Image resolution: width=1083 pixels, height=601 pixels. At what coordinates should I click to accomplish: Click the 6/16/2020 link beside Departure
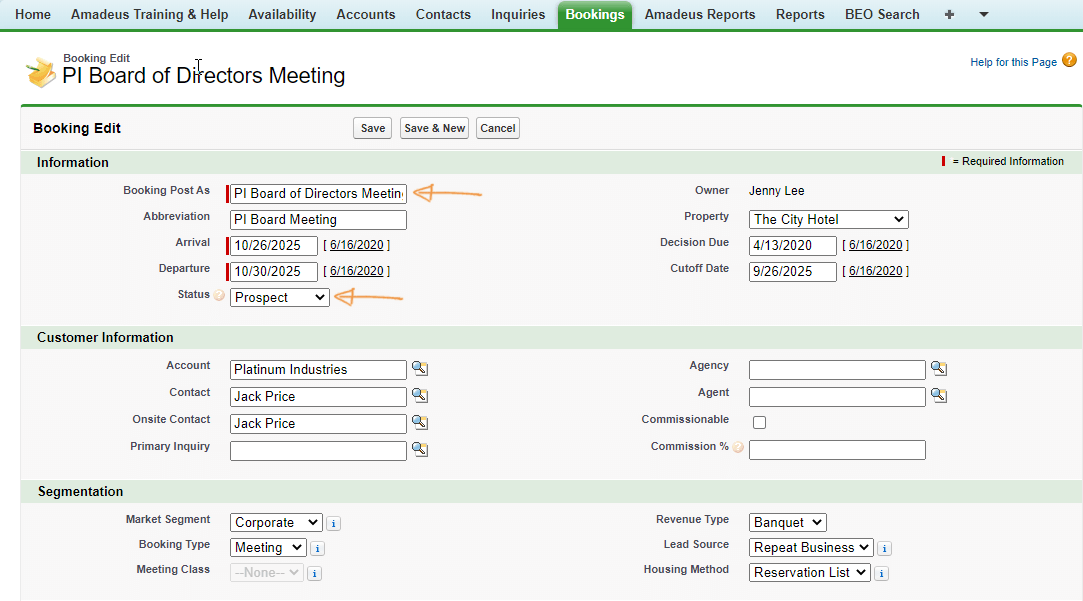coord(356,271)
